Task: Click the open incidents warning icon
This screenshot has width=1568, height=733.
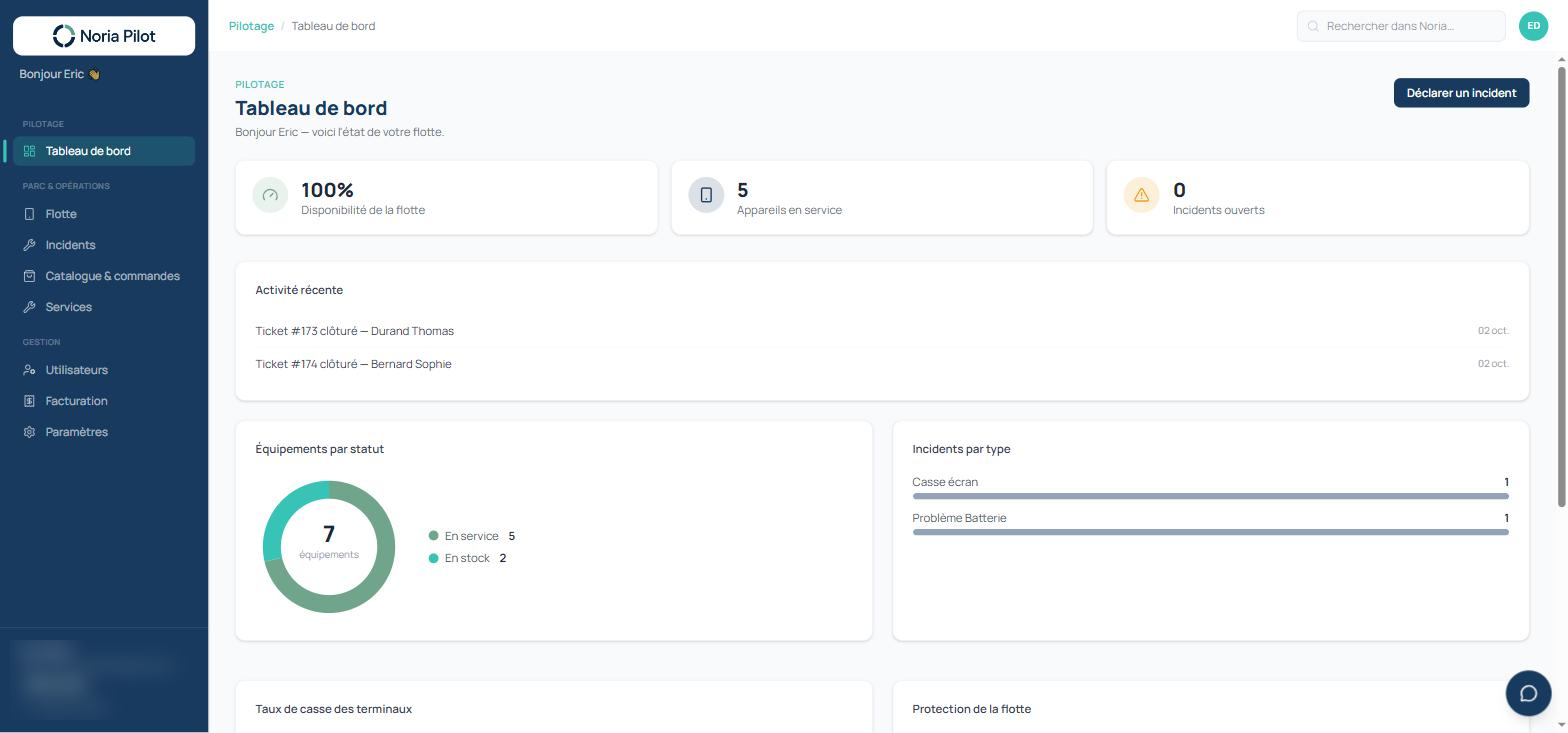Action: [x=1141, y=195]
